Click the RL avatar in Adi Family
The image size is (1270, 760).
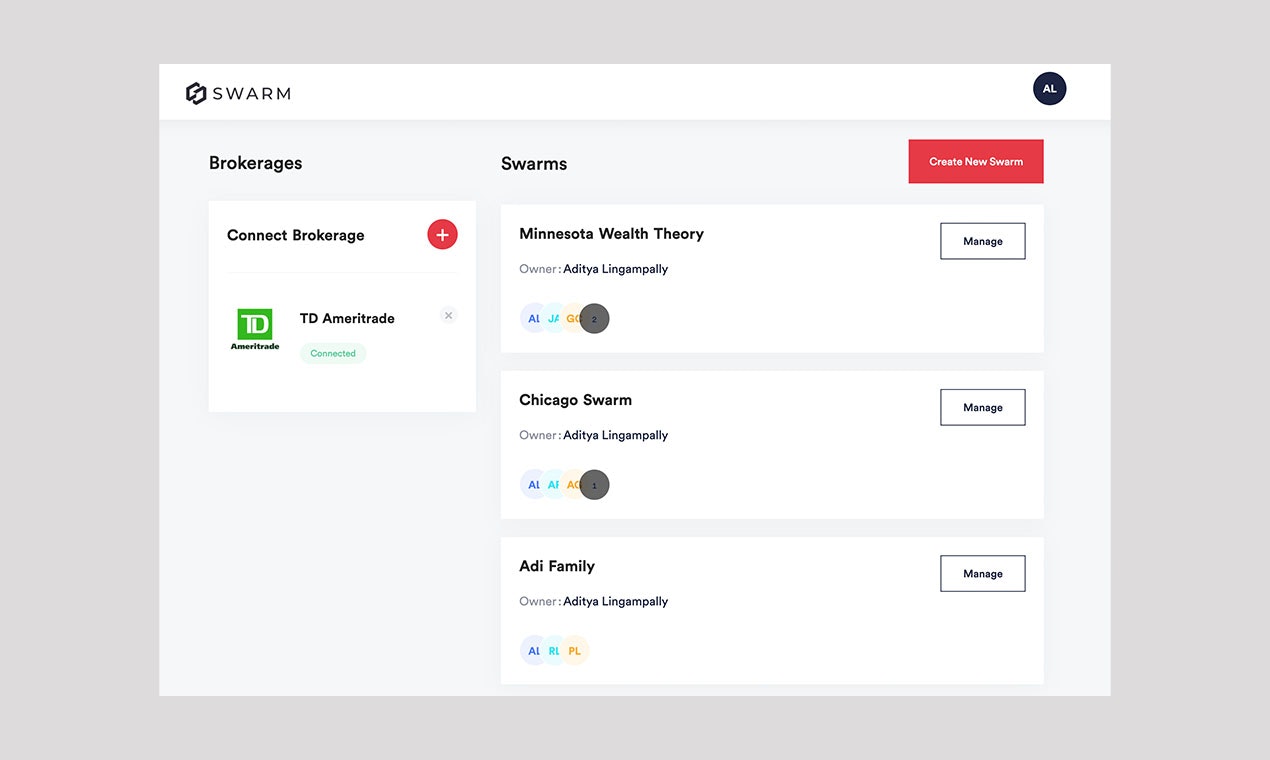554,650
